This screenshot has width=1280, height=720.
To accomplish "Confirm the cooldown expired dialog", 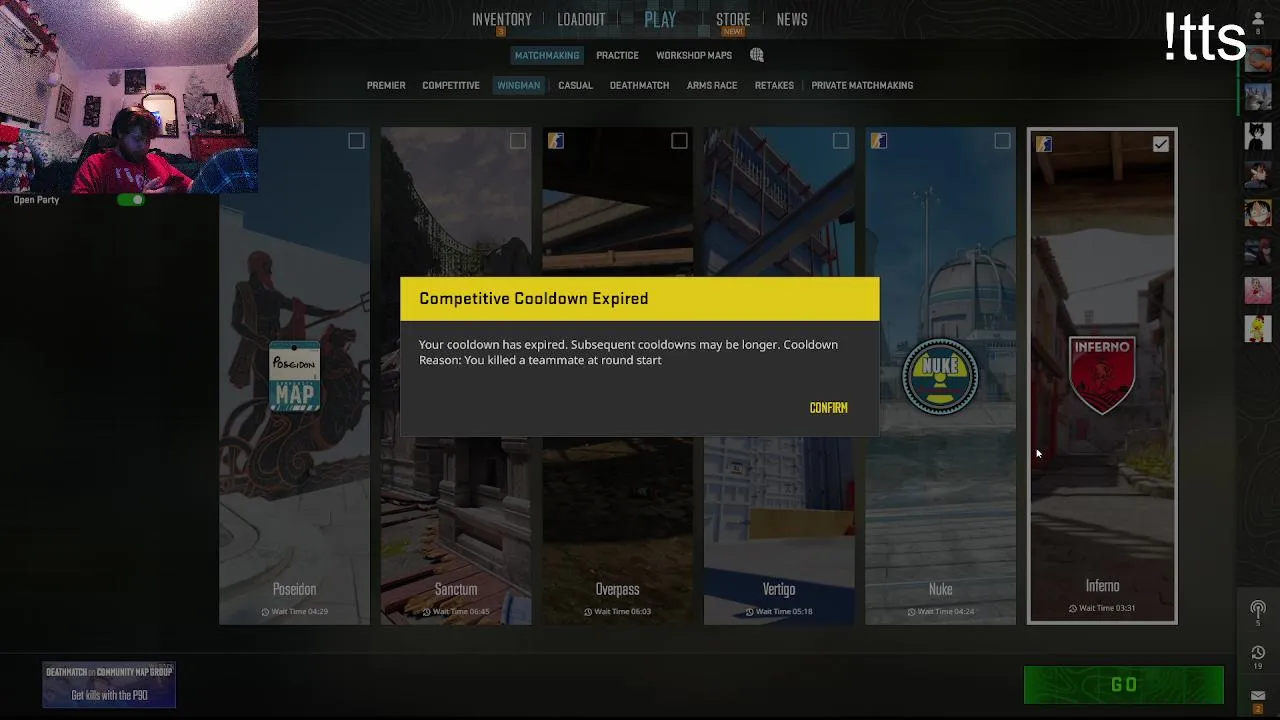I will [828, 408].
